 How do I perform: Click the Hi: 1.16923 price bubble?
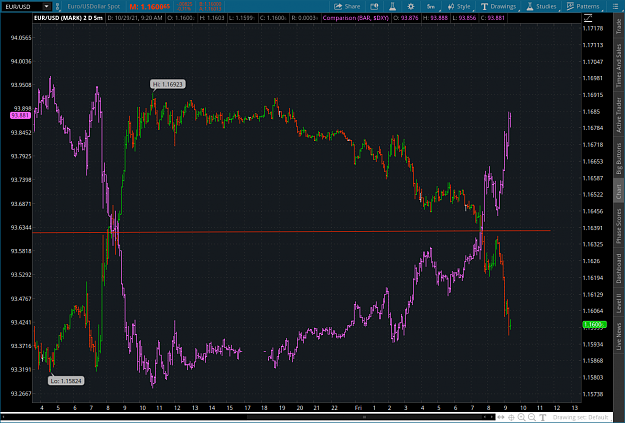168,84
